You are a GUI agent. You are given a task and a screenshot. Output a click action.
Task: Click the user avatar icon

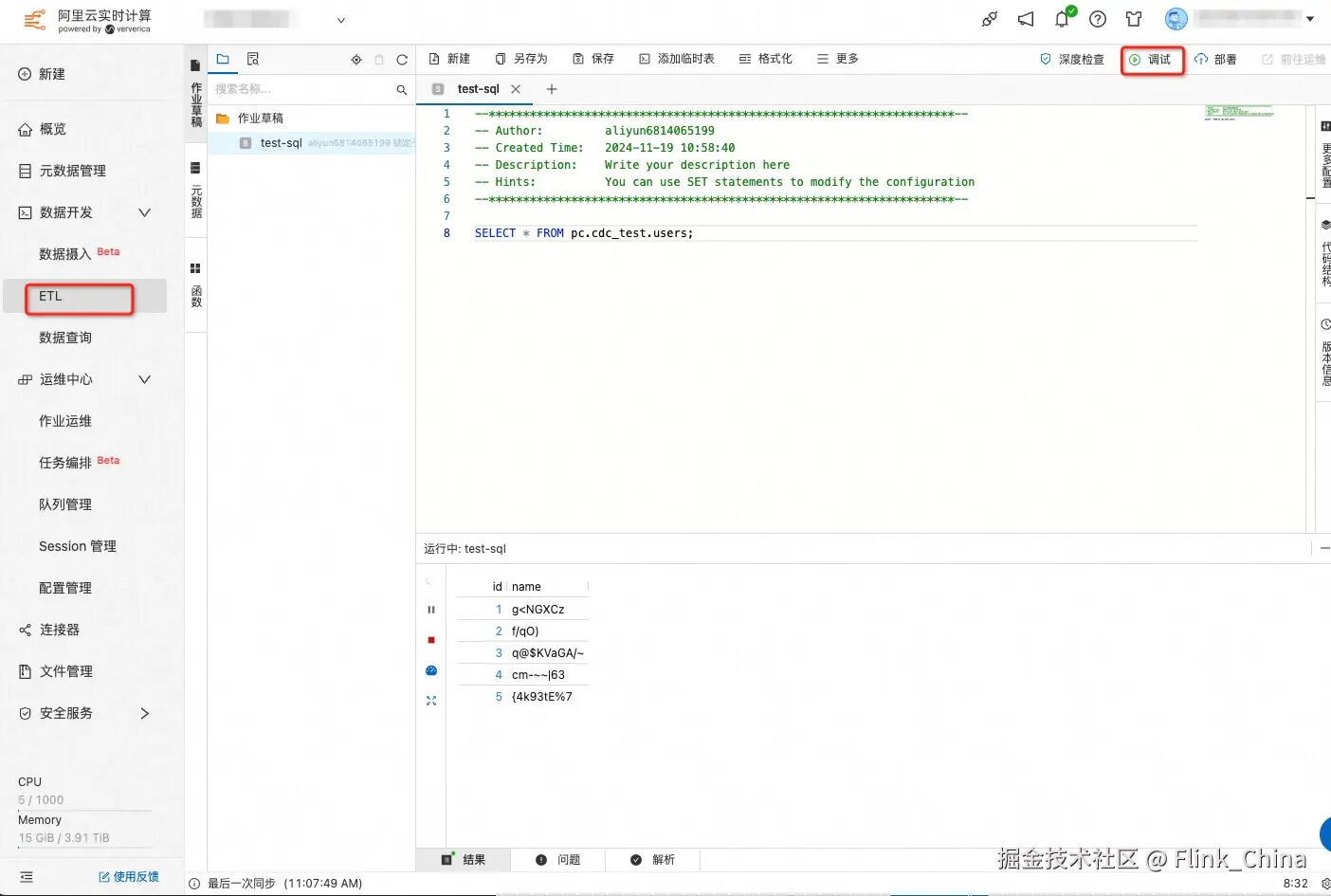point(1176,19)
